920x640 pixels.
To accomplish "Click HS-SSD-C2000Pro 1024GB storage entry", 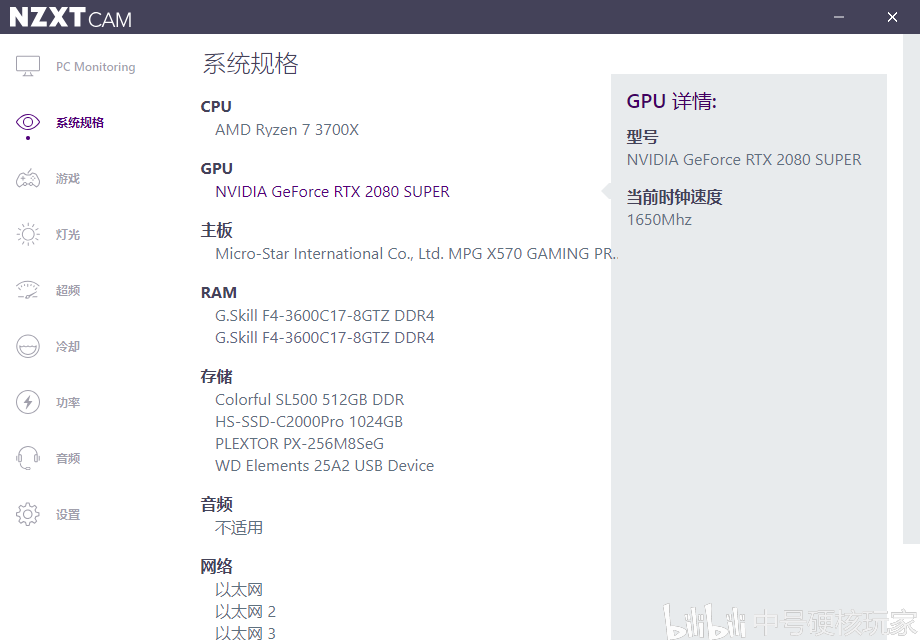I will (309, 422).
